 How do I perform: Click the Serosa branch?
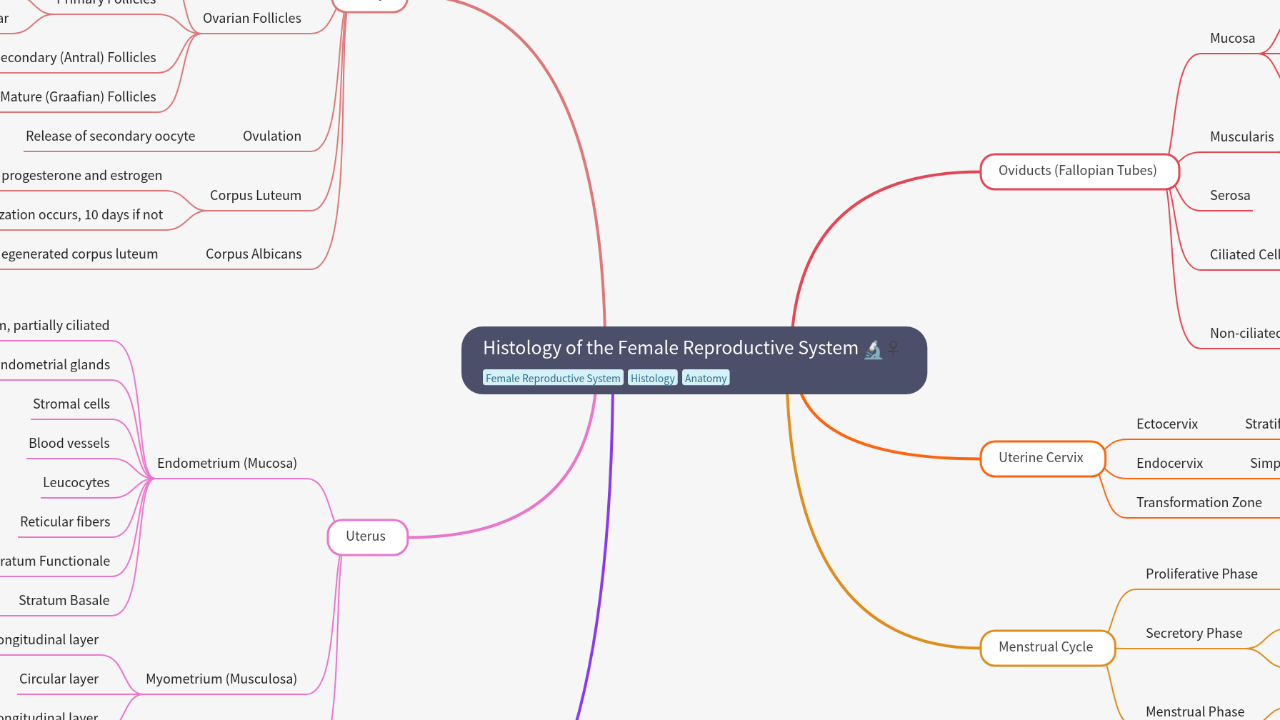(x=1230, y=196)
